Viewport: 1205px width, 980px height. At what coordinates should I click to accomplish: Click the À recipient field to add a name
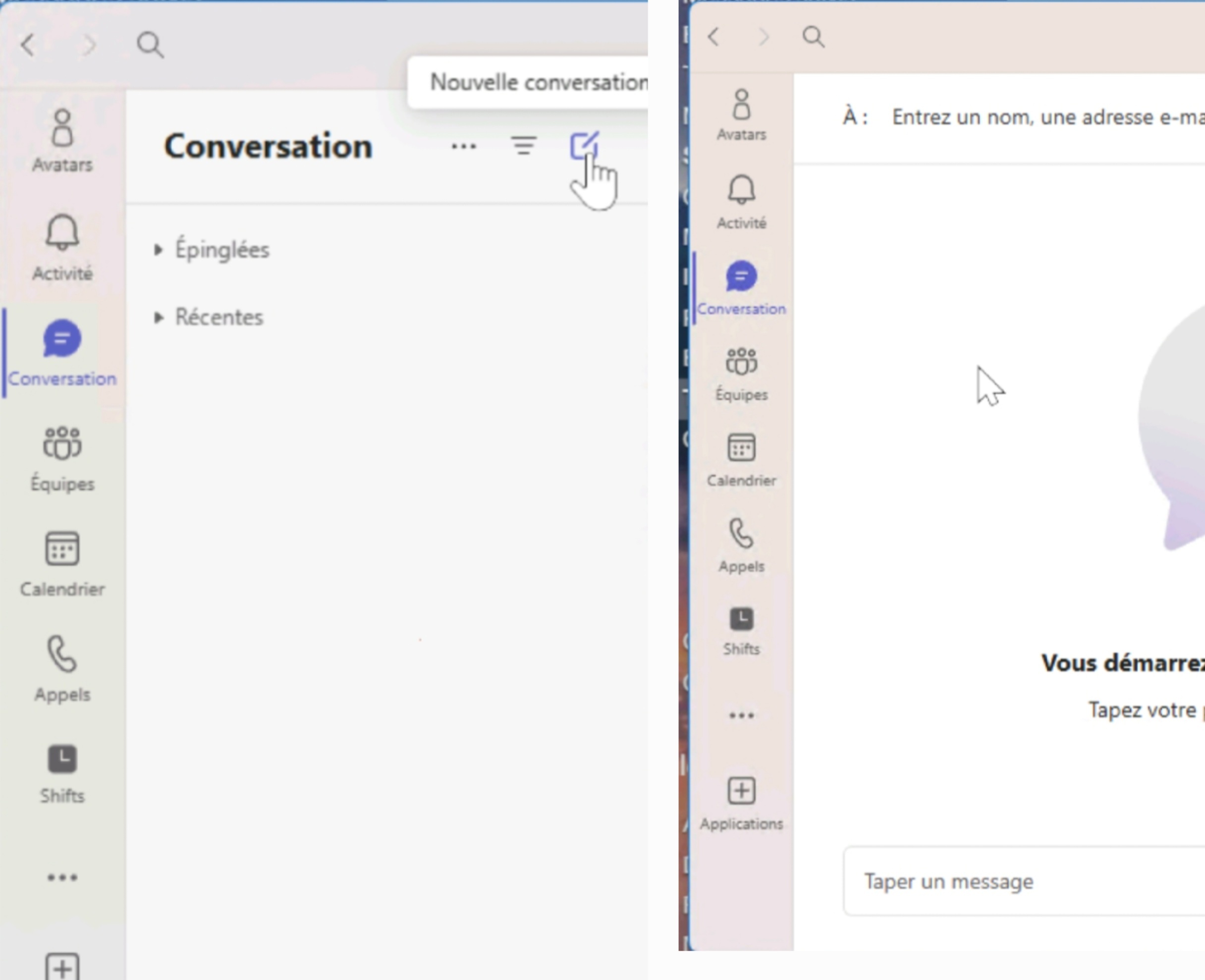click(x=1016, y=117)
